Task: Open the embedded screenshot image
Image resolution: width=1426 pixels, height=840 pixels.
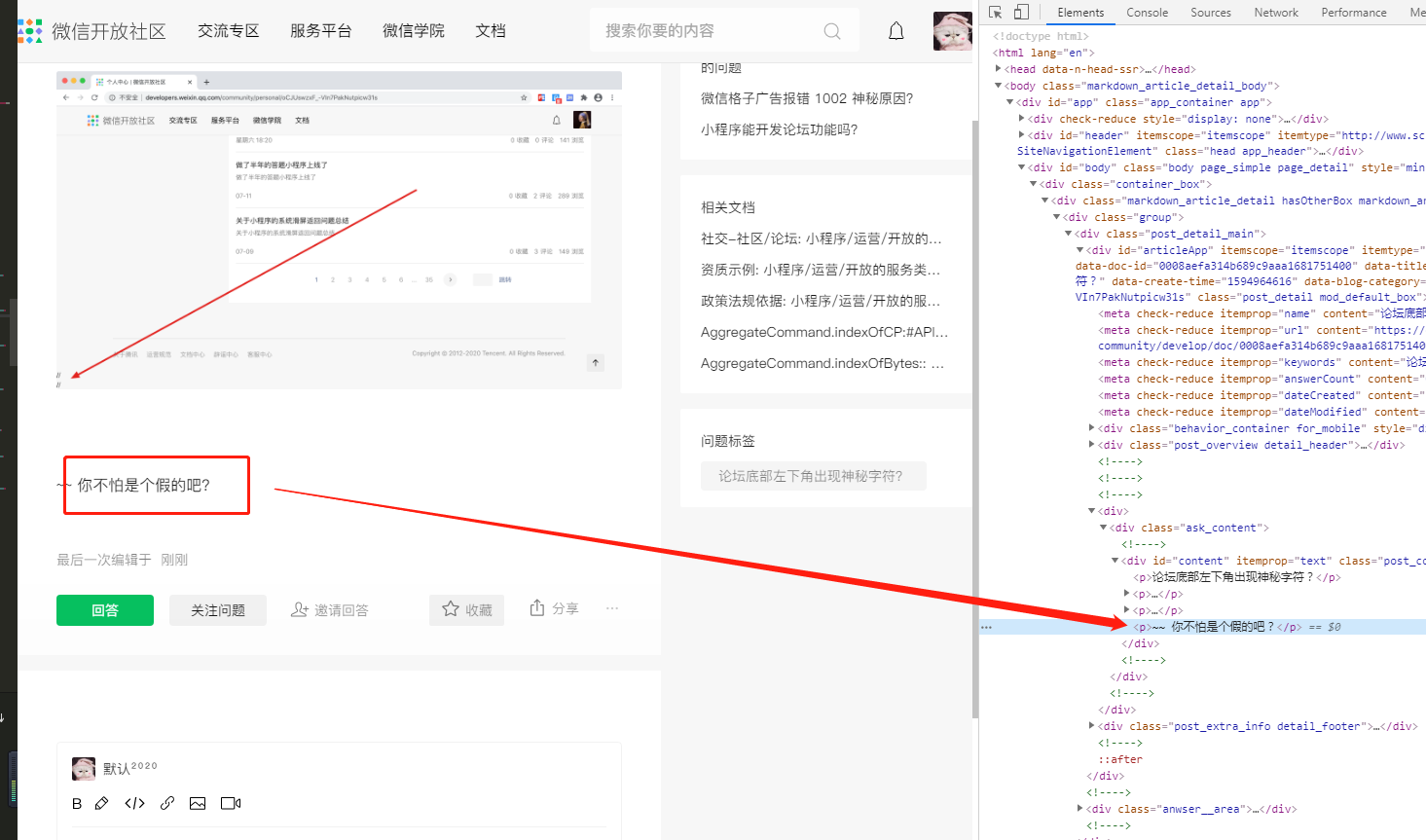Action: point(339,230)
